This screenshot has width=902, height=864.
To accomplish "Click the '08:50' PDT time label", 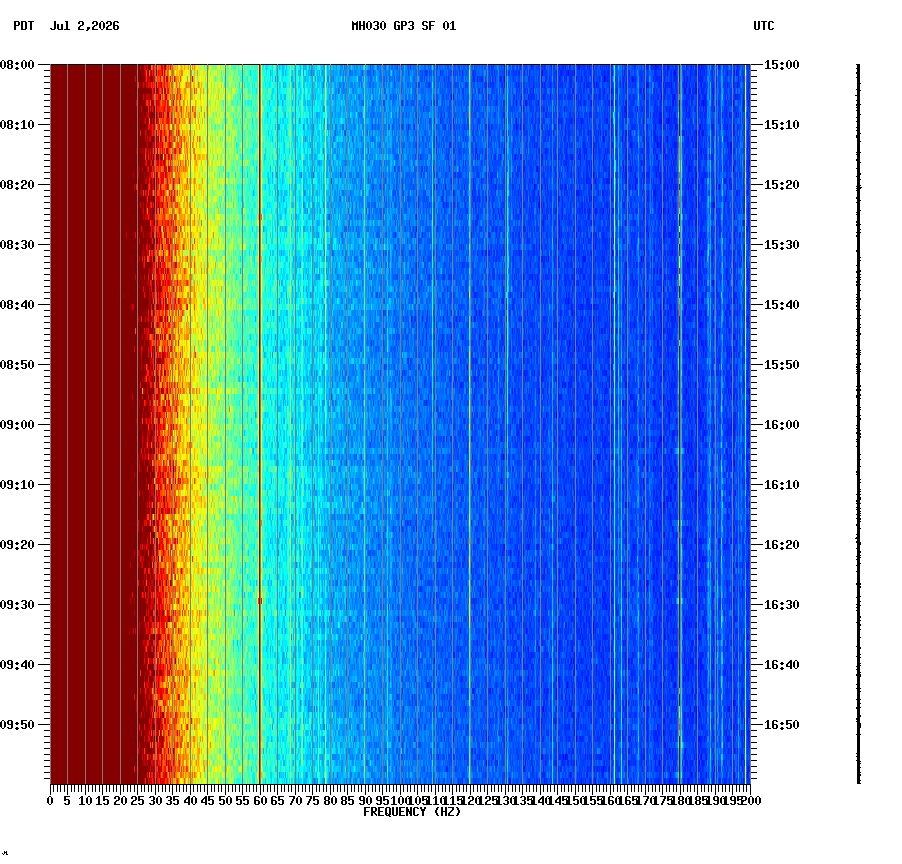I will click(17, 365).
